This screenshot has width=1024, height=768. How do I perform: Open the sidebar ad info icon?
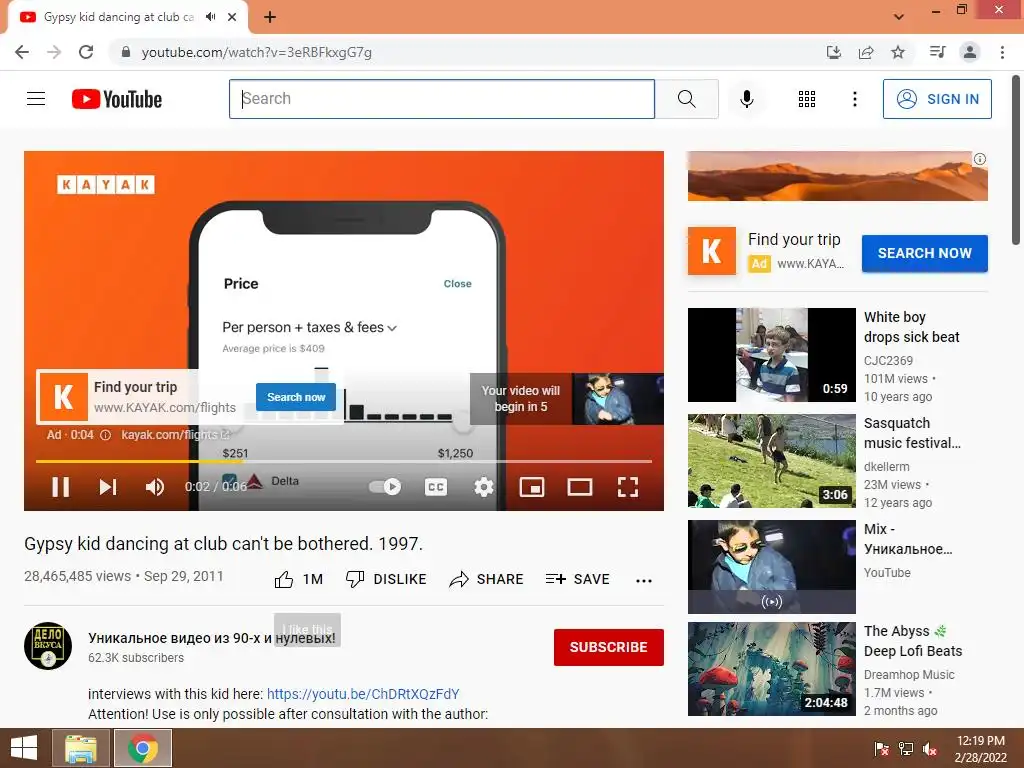click(x=980, y=159)
